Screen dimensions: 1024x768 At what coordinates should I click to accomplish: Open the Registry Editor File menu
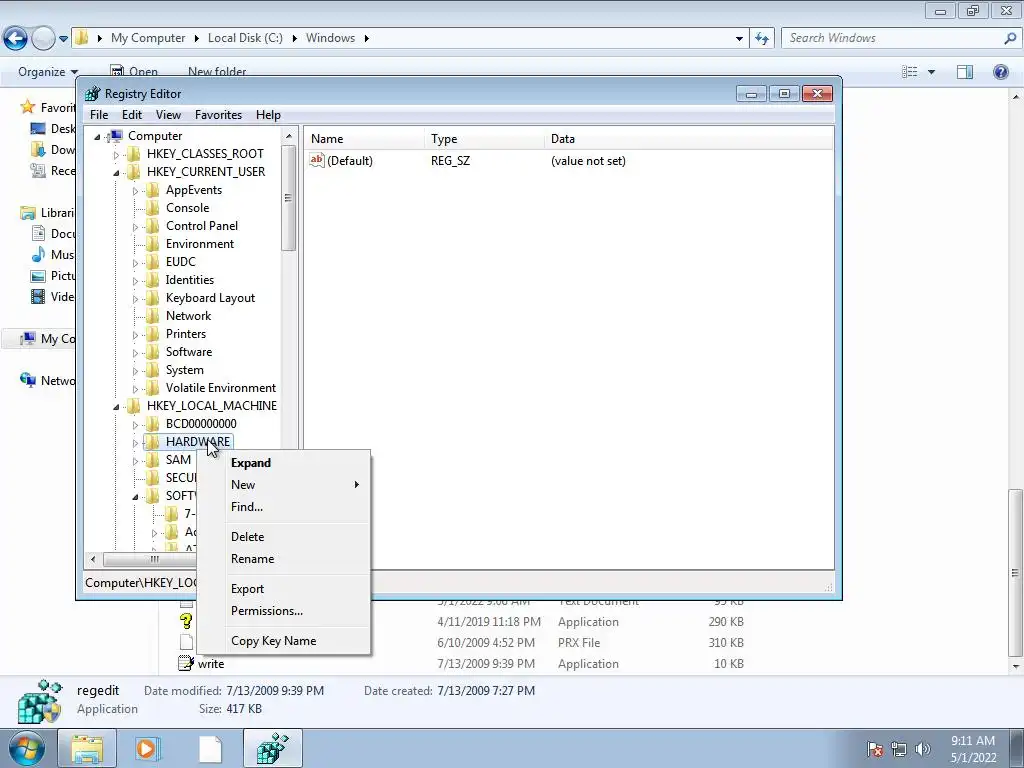(x=99, y=115)
